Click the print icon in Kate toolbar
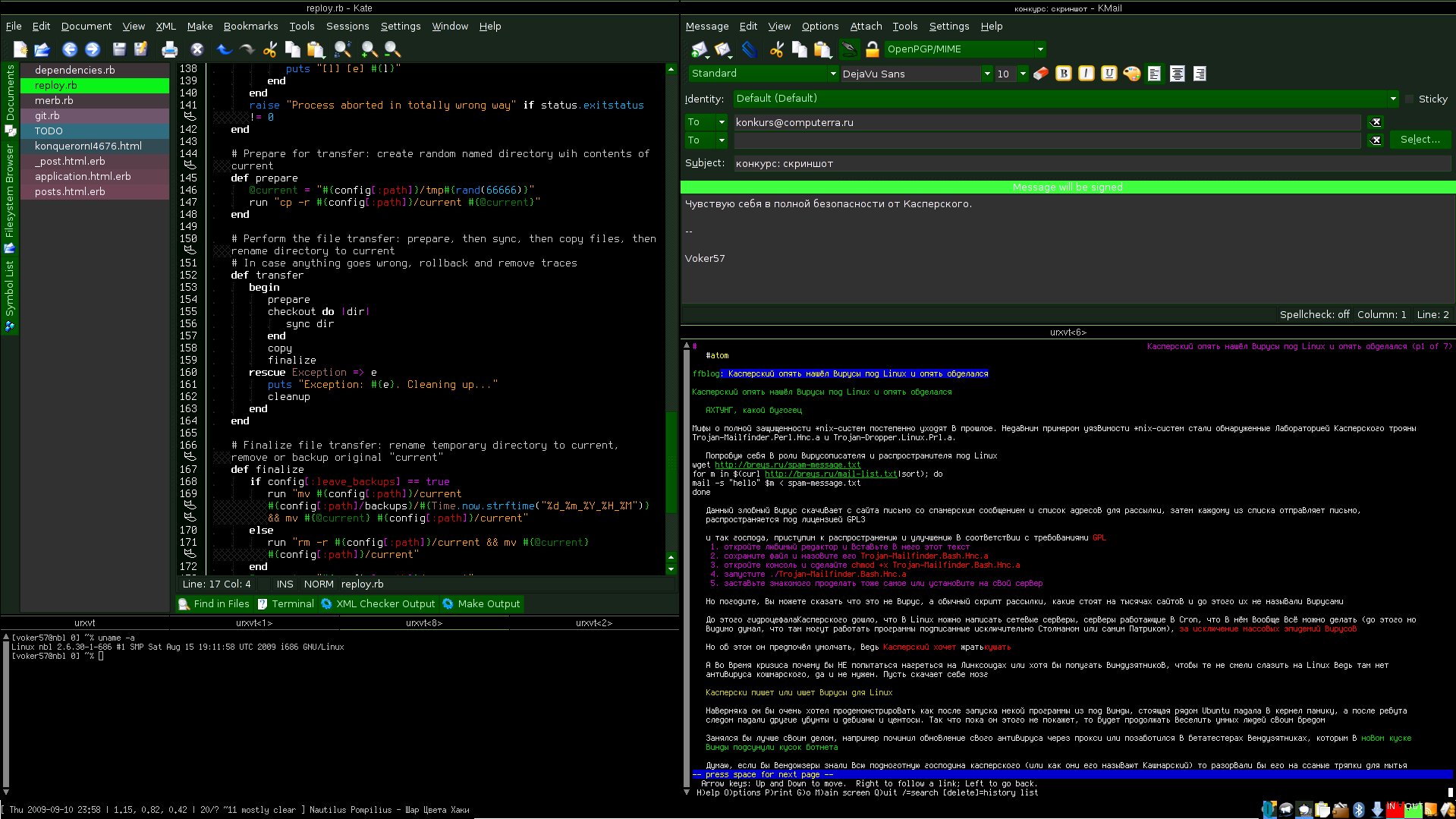1456x819 pixels. coord(169,50)
